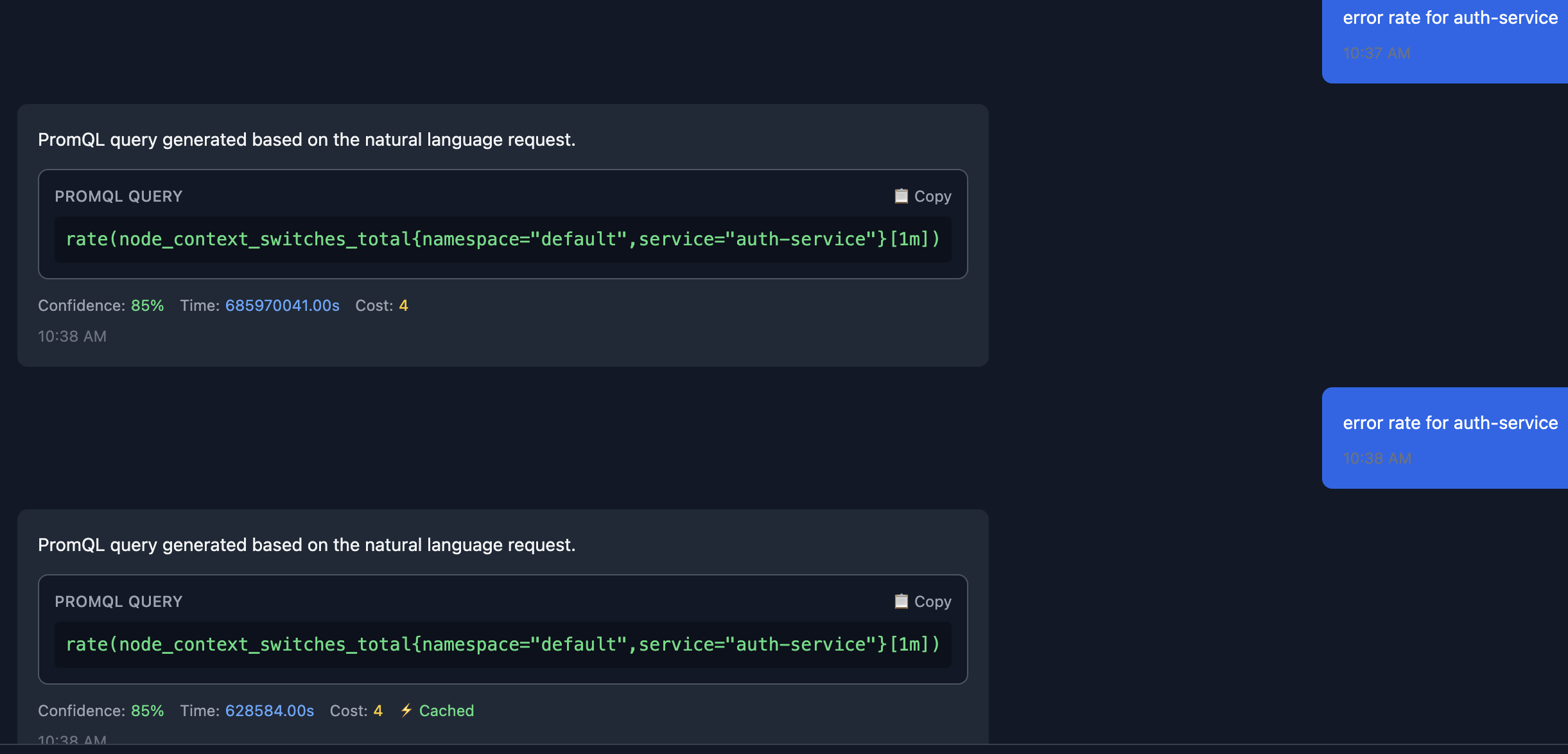
Task: Click the Confidence 85% value on first card
Action: point(147,305)
